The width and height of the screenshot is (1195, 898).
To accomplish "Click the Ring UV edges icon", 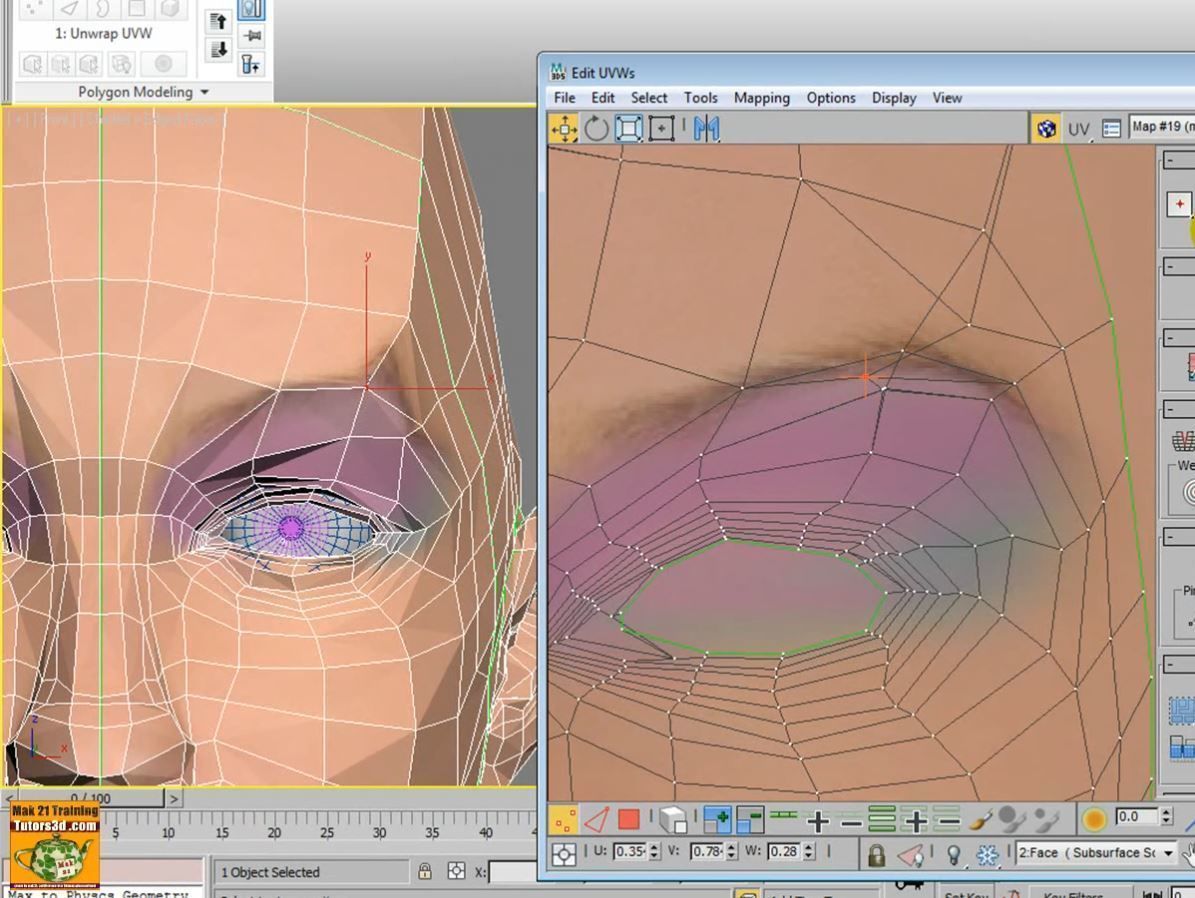I will (882, 819).
